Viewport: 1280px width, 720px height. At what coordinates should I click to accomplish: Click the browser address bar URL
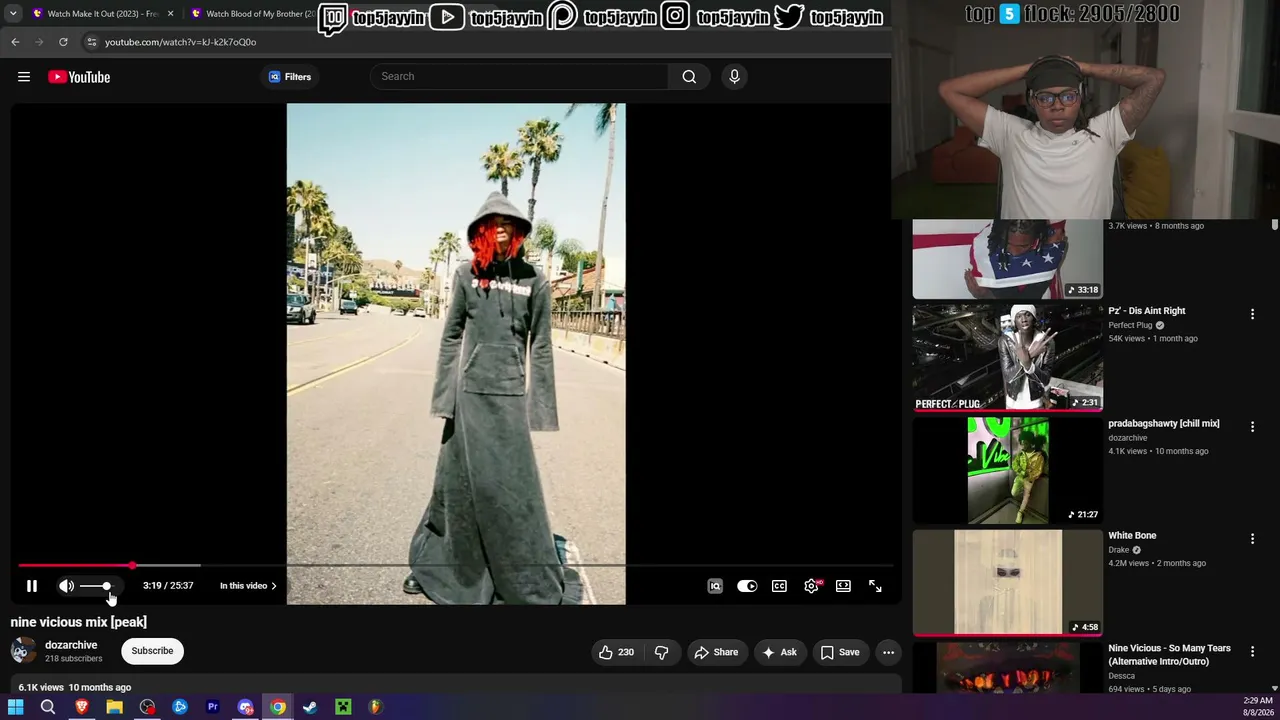point(181,42)
